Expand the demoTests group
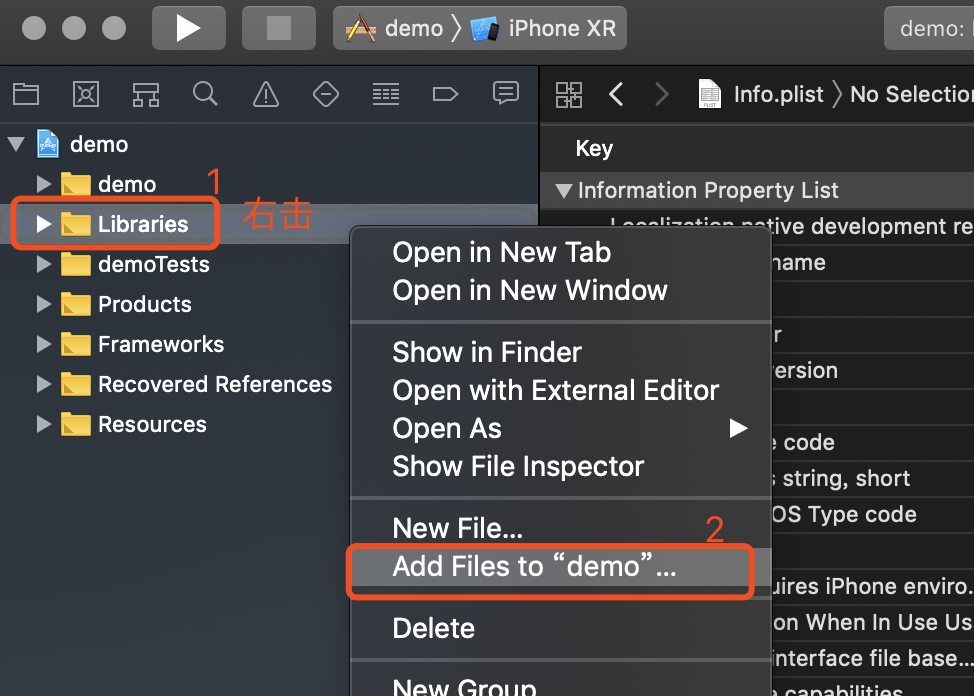This screenshot has height=696, width=974. [43, 264]
